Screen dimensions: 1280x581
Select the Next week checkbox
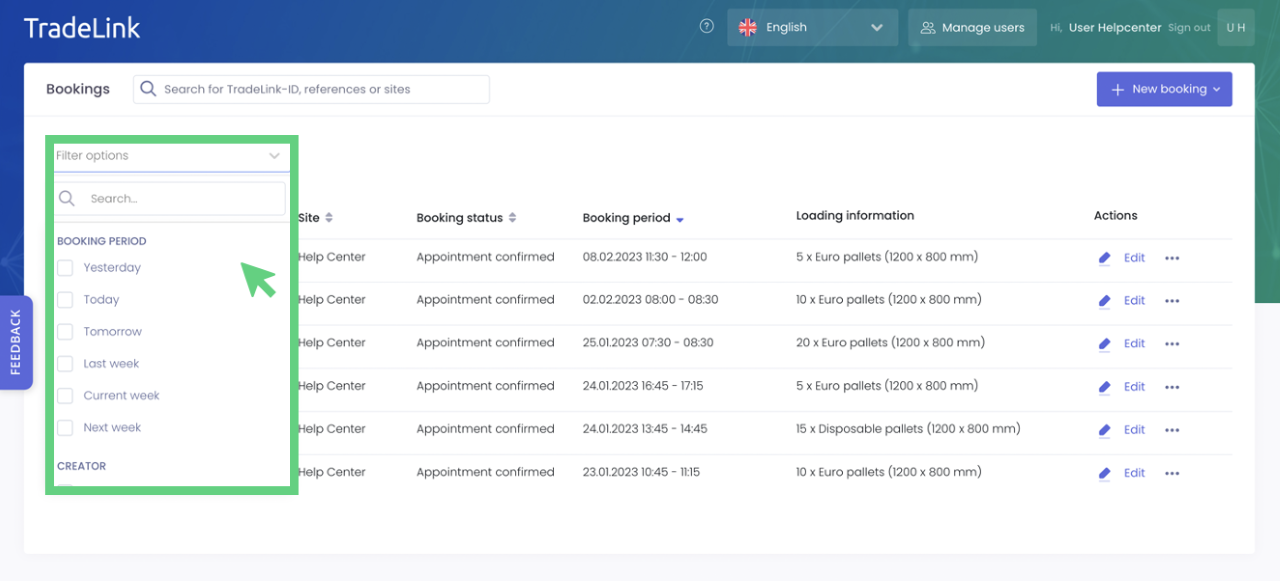pyautogui.click(x=65, y=428)
